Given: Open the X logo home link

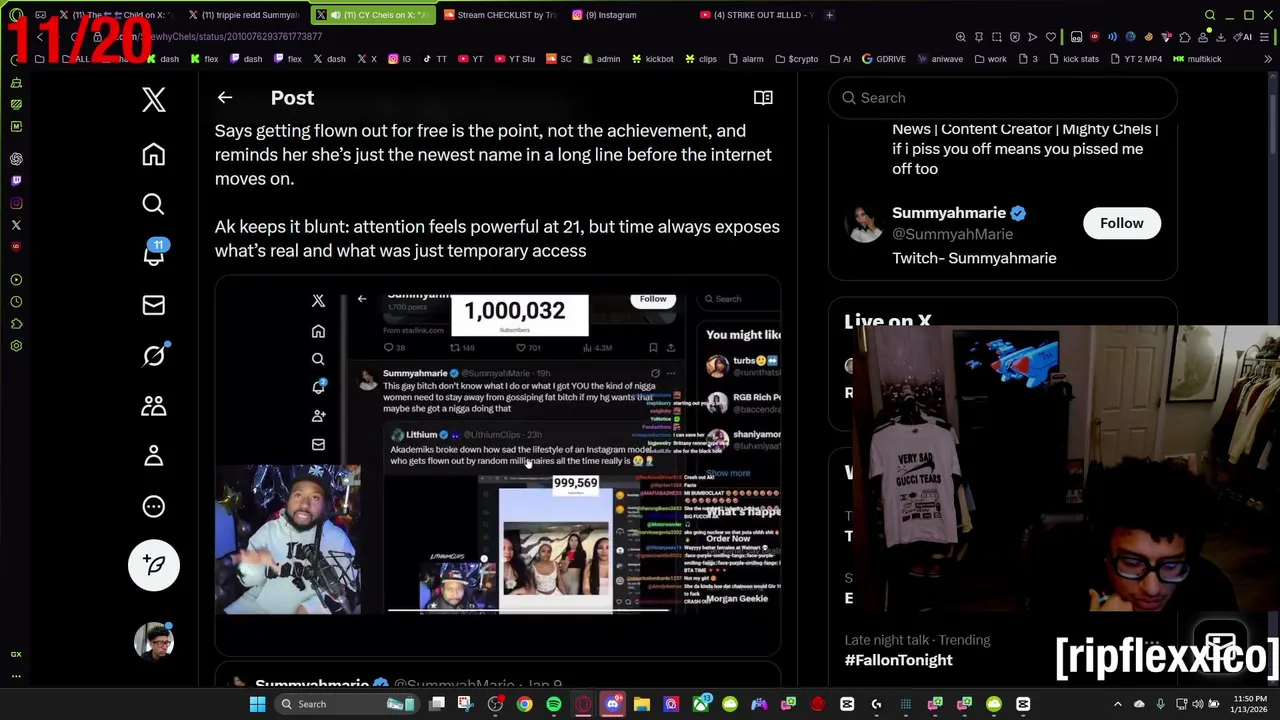Looking at the screenshot, I should pyautogui.click(x=153, y=99).
